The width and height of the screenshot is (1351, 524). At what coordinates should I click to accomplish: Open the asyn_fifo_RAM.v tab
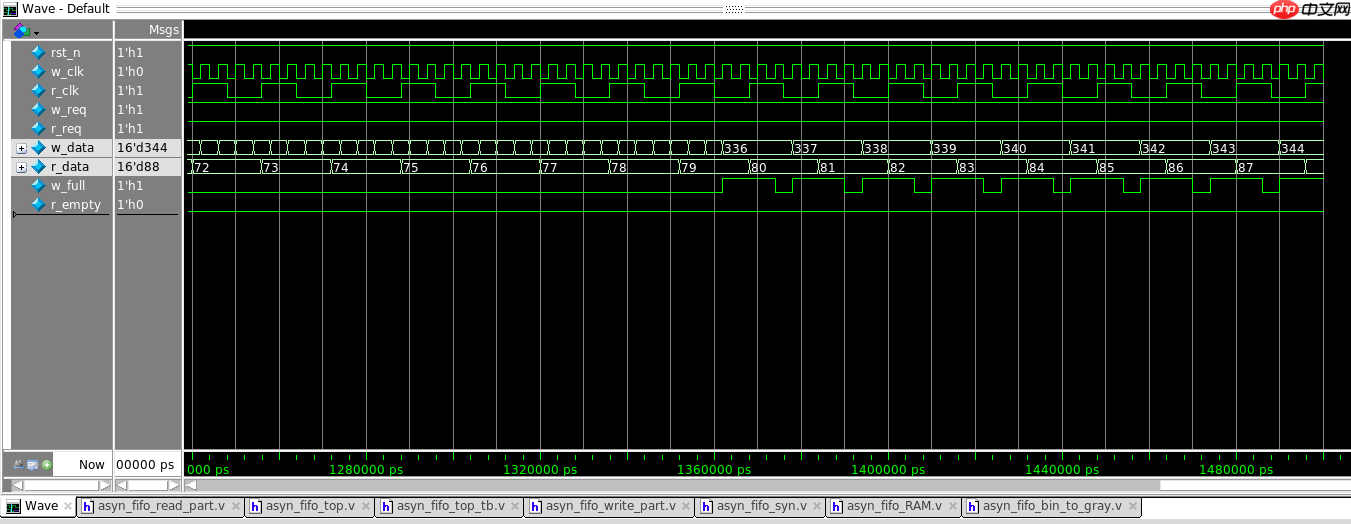[x=893, y=507]
